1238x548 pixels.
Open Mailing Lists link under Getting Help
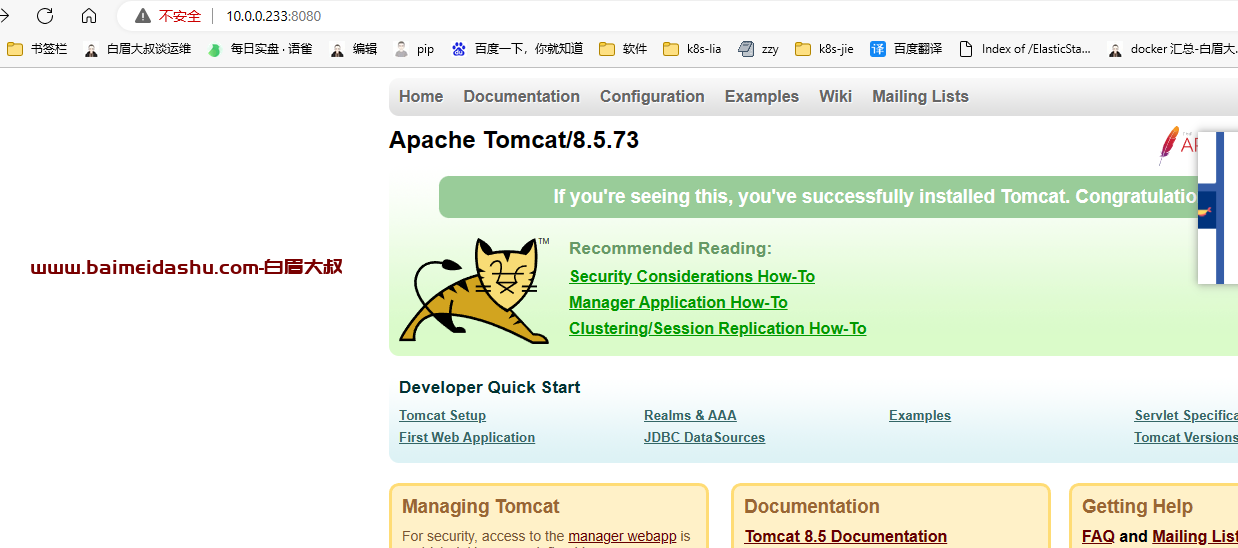coord(1195,536)
